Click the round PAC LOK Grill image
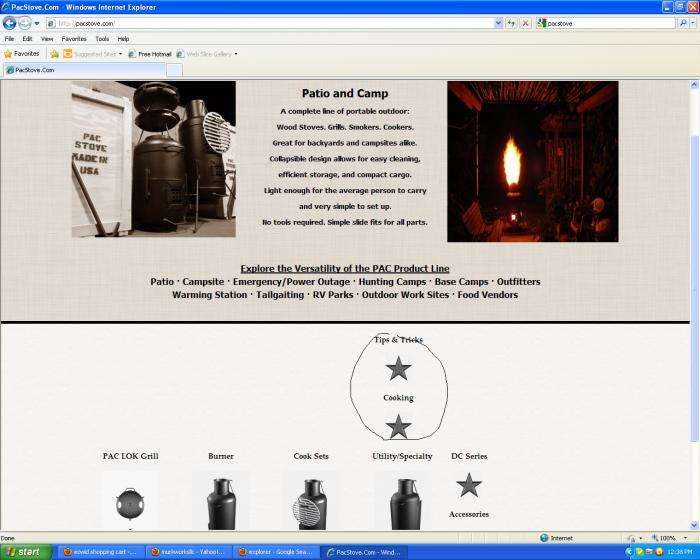 [x=130, y=504]
